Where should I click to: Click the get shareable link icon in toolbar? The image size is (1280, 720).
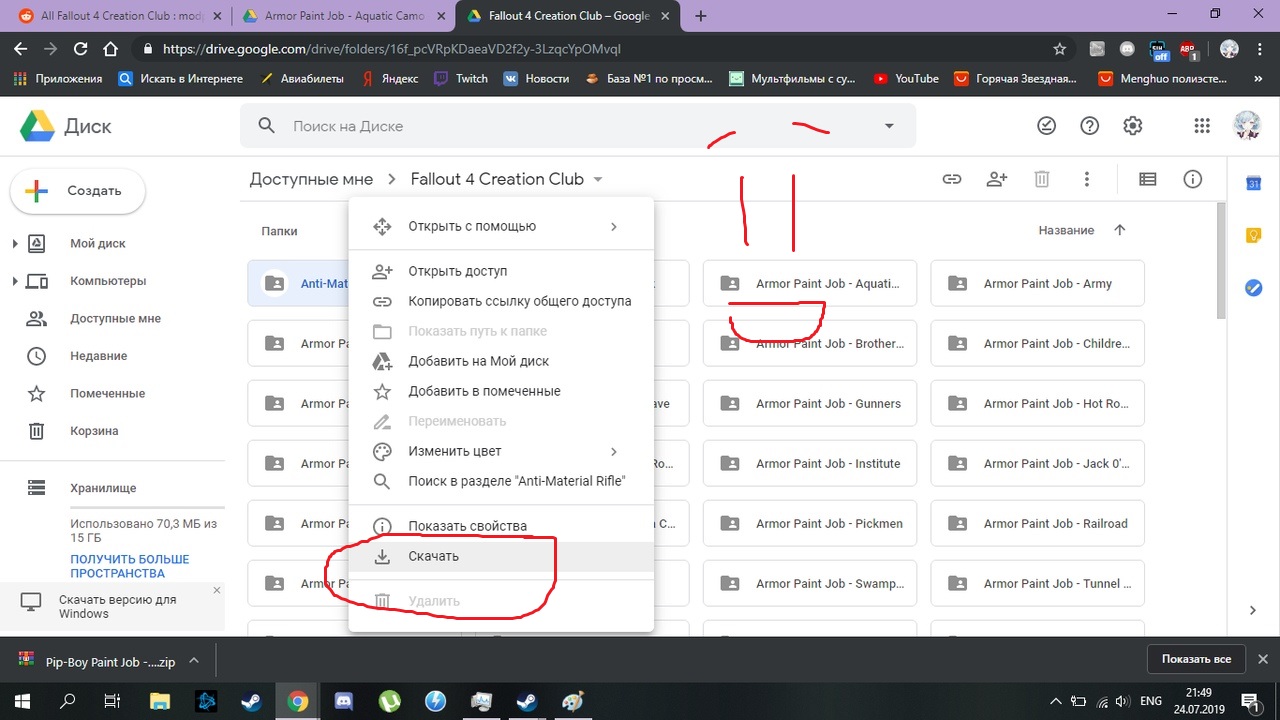coord(952,179)
